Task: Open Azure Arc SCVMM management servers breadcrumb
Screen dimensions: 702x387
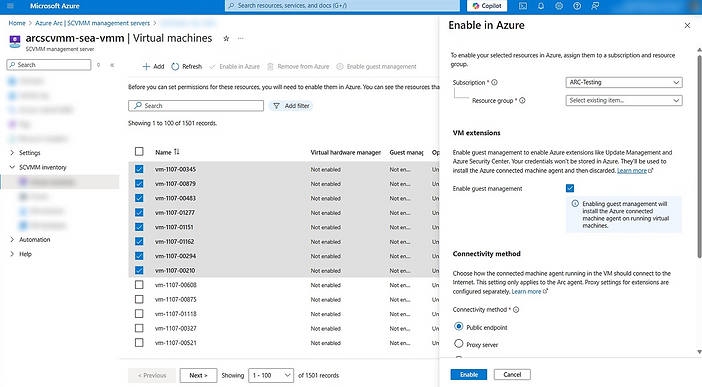Action: click(x=93, y=23)
